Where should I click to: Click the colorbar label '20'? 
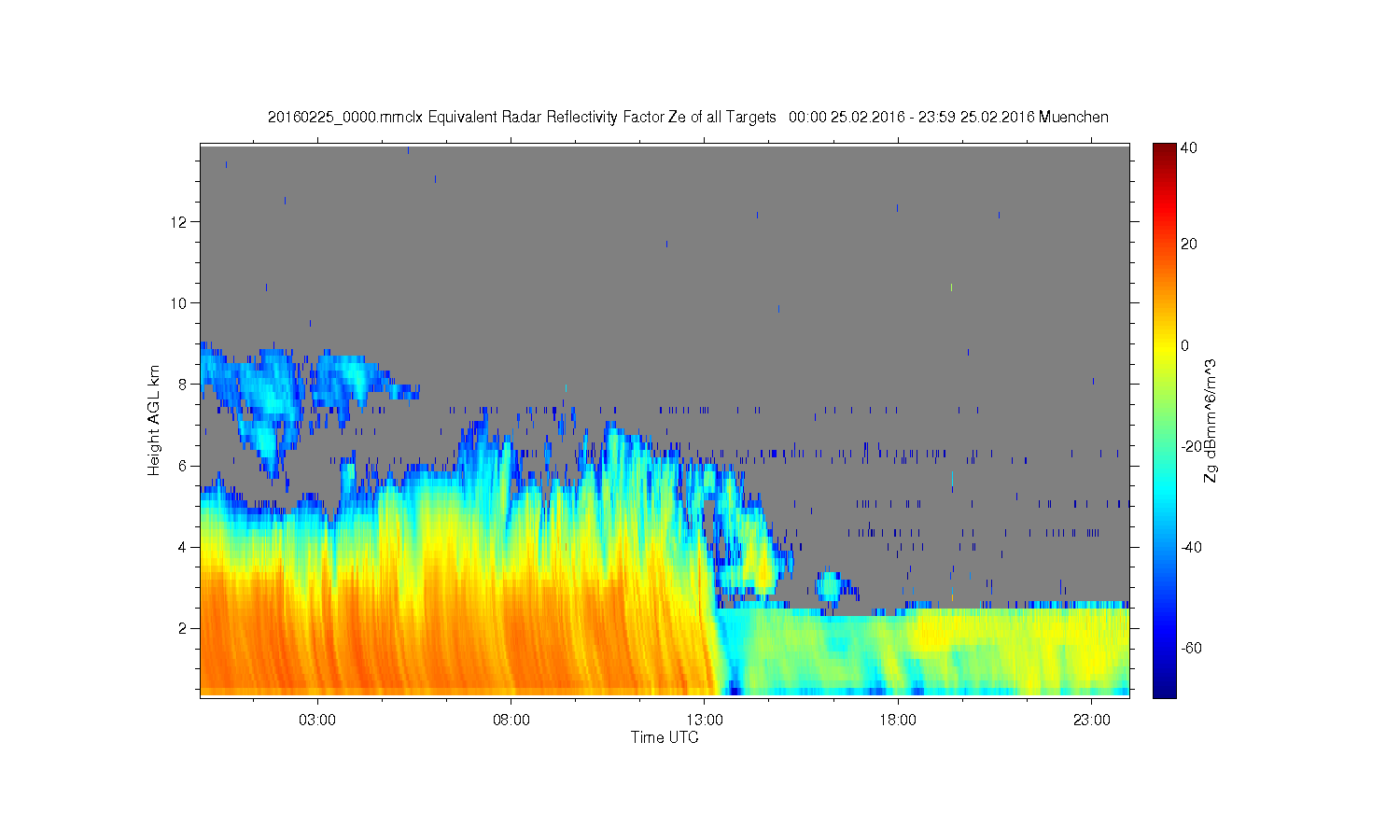[x=1189, y=245]
